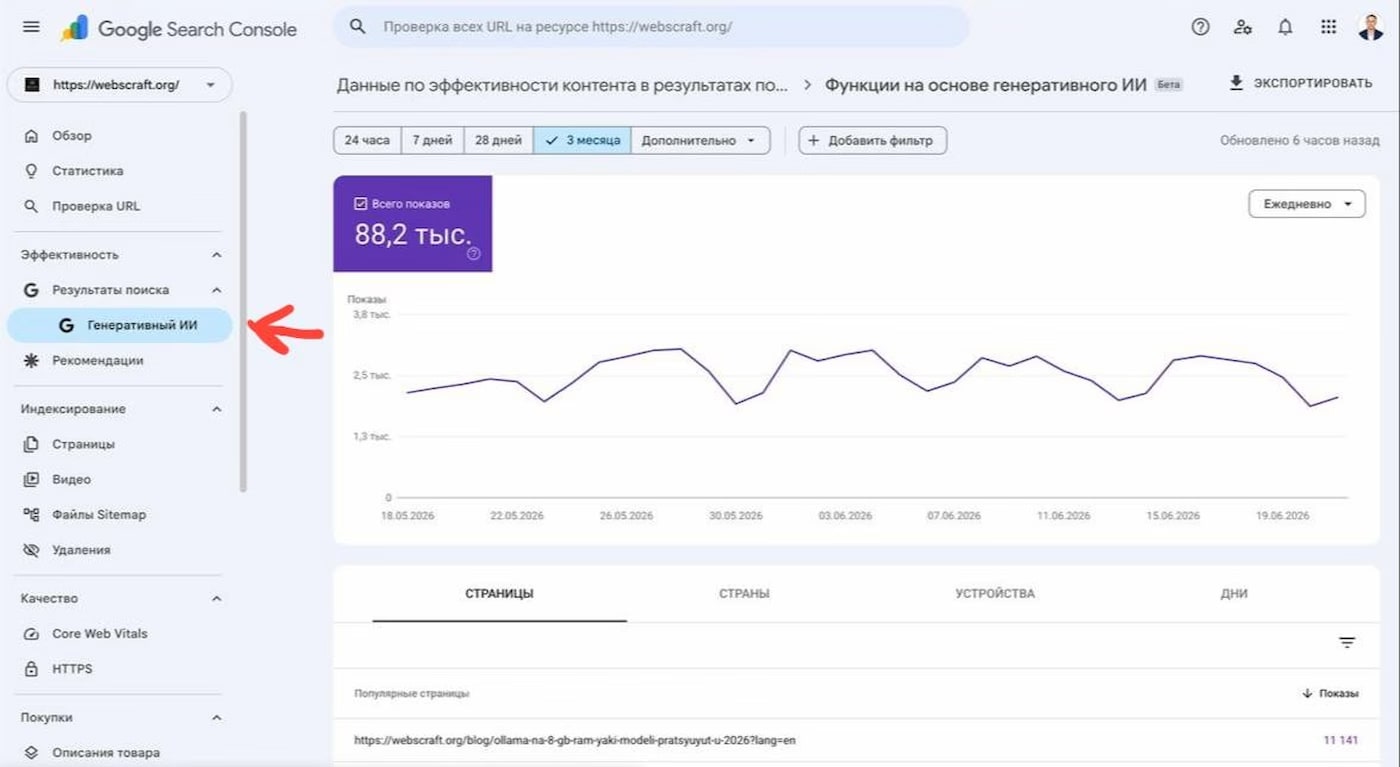Click the Статистика lightbulb icon
This screenshot has width=1400, height=767.
pyautogui.click(x=31, y=171)
